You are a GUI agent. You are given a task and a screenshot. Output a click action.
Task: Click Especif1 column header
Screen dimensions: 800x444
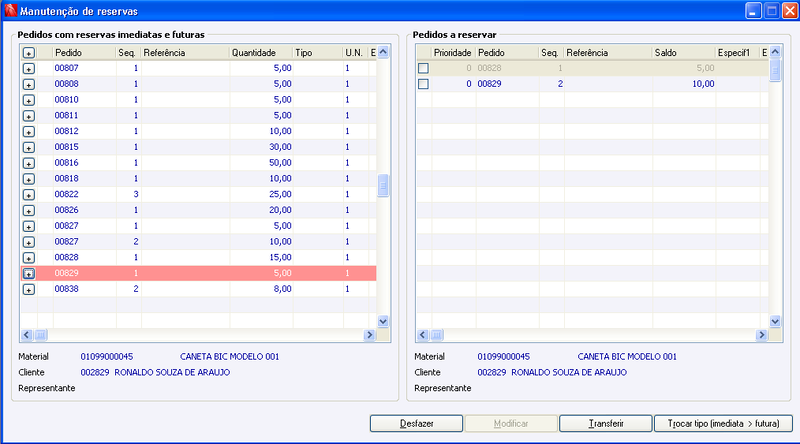pos(738,53)
